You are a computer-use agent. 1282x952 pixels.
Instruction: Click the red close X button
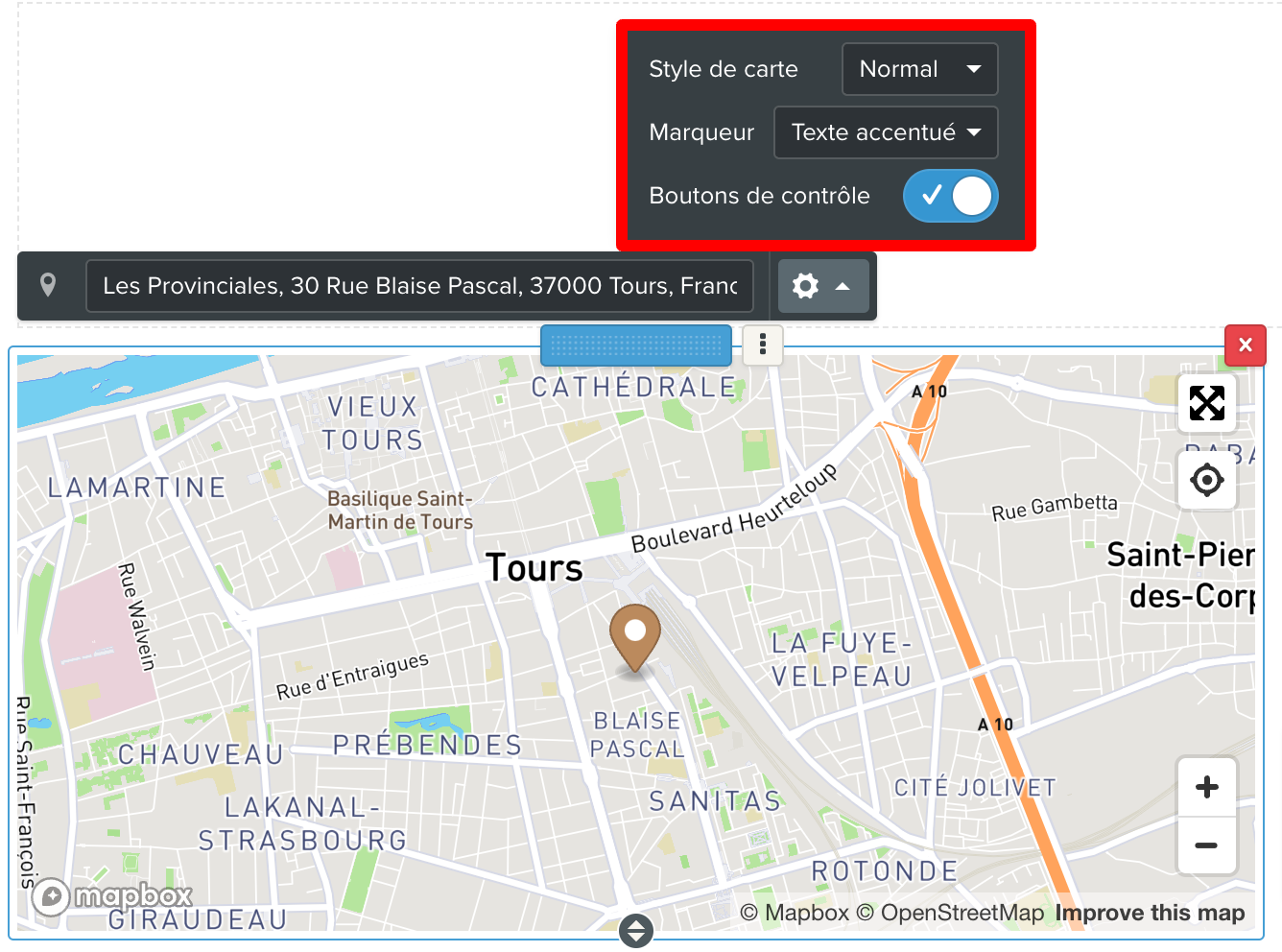(x=1245, y=345)
